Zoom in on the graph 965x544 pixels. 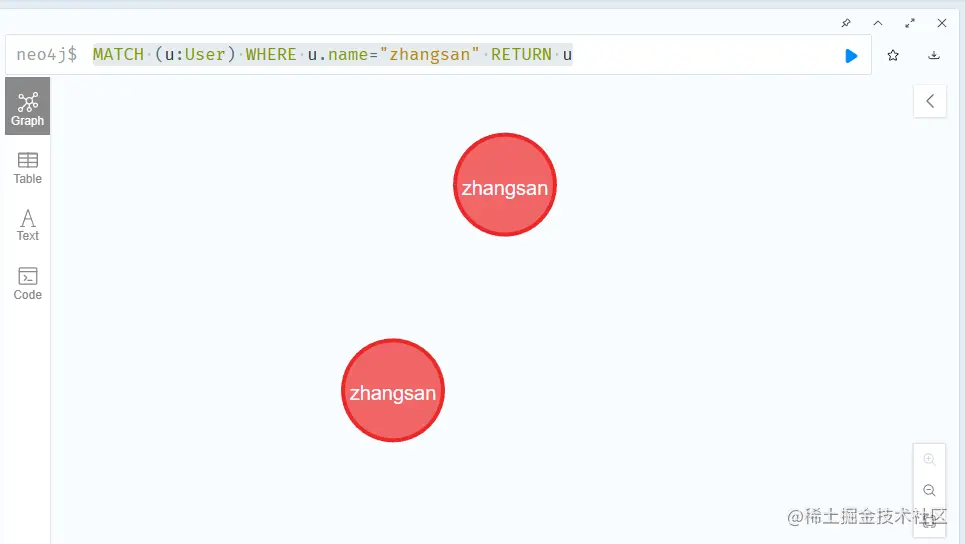(x=929, y=459)
